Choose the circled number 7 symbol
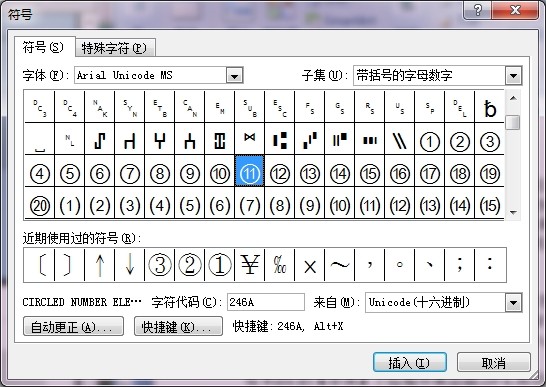 tap(130, 173)
